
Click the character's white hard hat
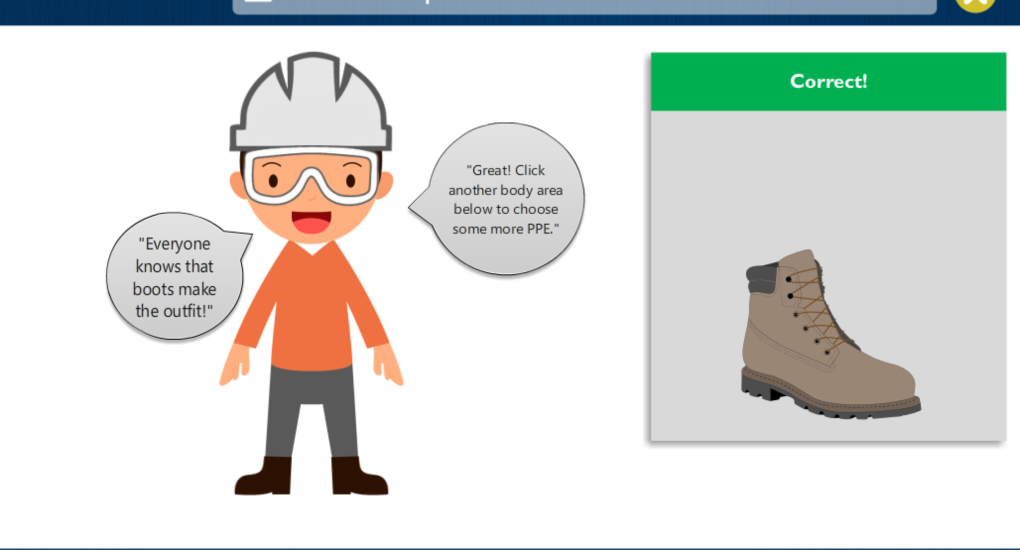coord(311,104)
